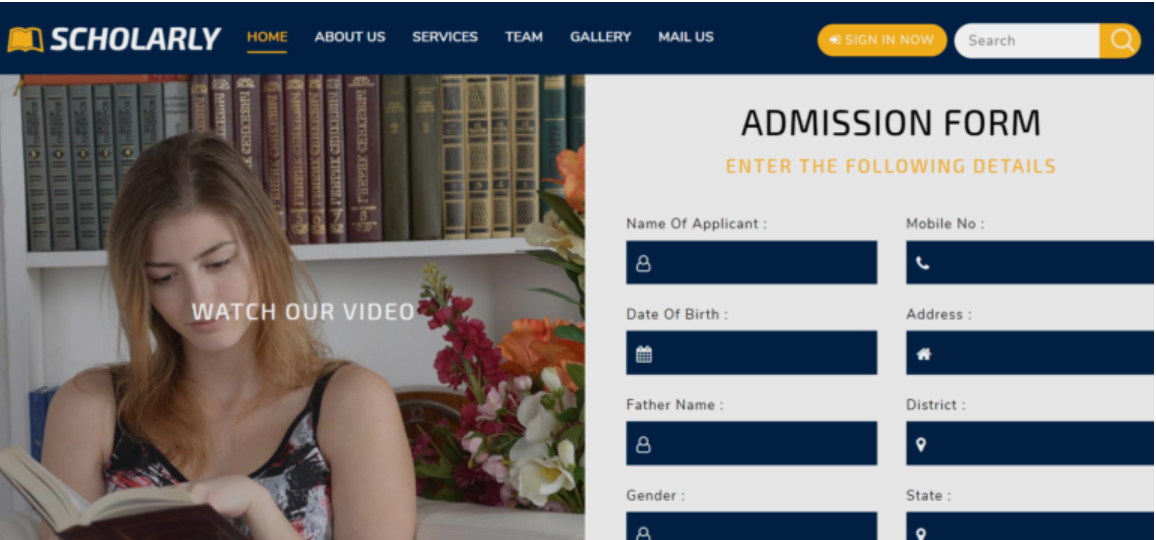Click the user icon in Name Of Applicant field
1156x540 pixels.
643,264
